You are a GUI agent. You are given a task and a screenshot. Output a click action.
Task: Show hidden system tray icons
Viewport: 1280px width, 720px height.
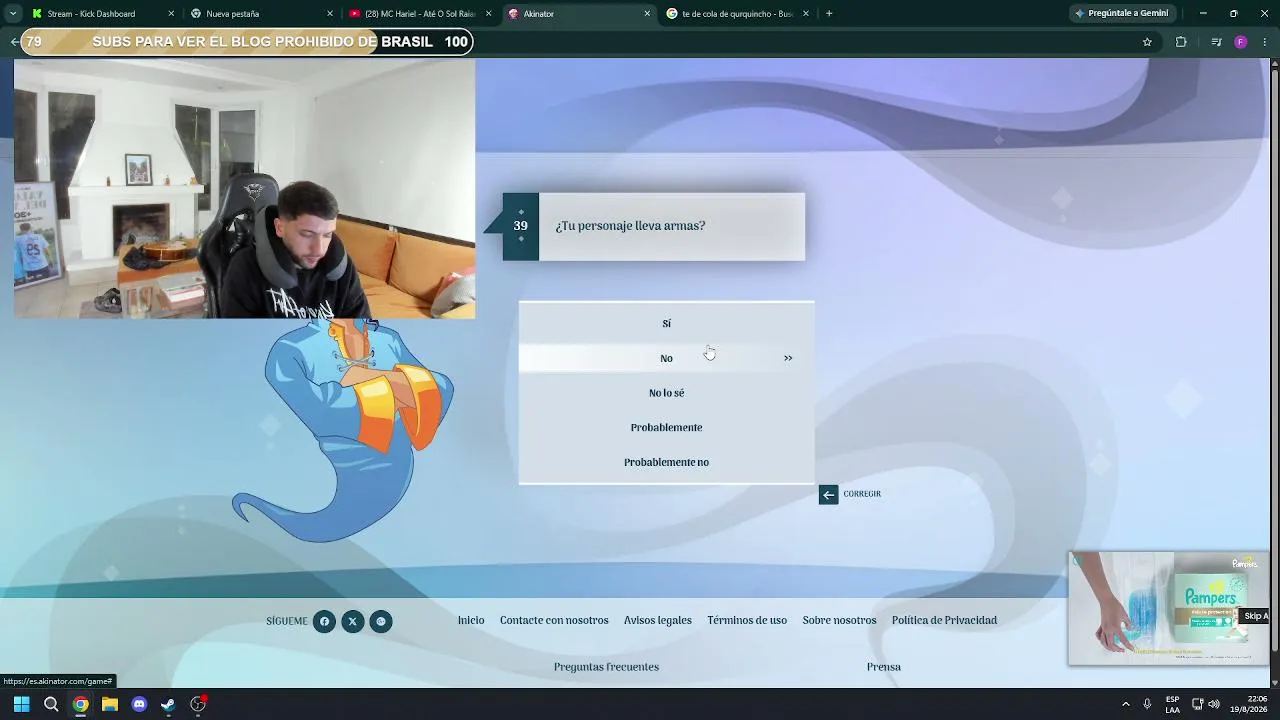(x=1125, y=704)
